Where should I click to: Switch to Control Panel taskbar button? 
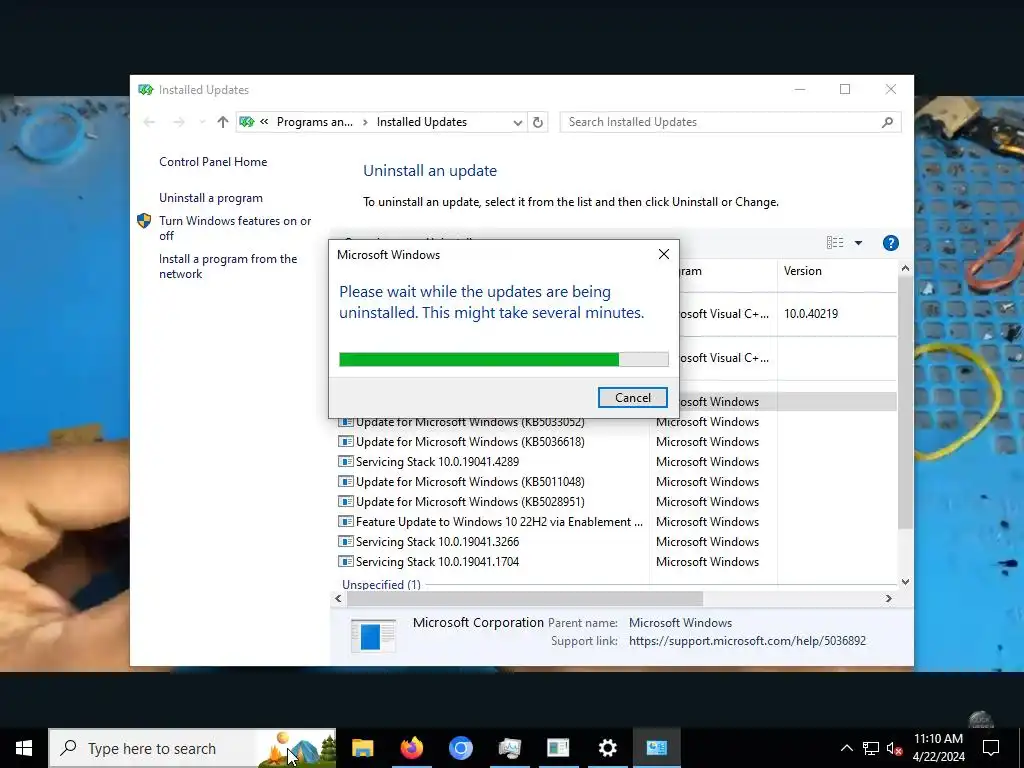click(x=656, y=748)
